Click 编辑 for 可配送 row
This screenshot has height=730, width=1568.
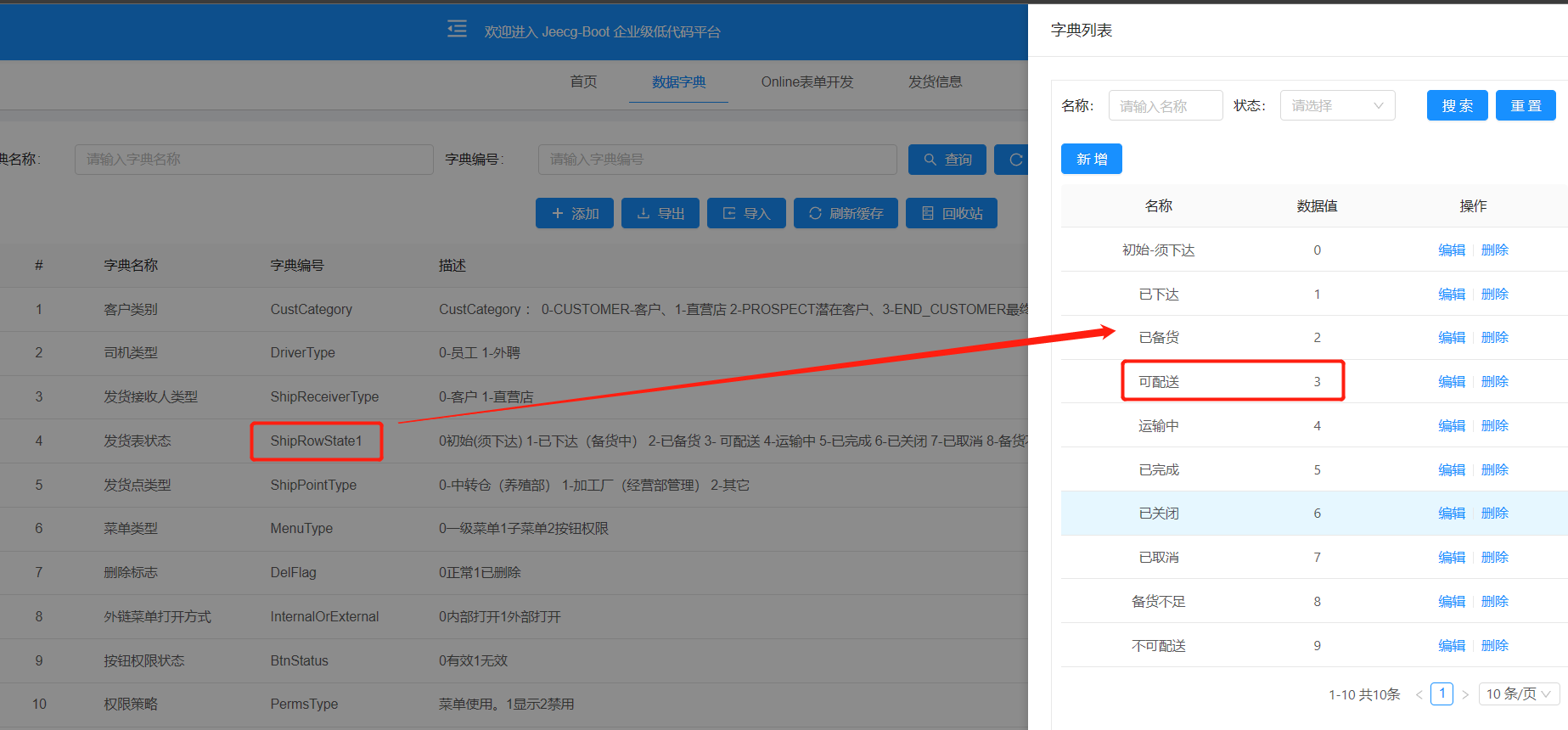[x=1452, y=381]
